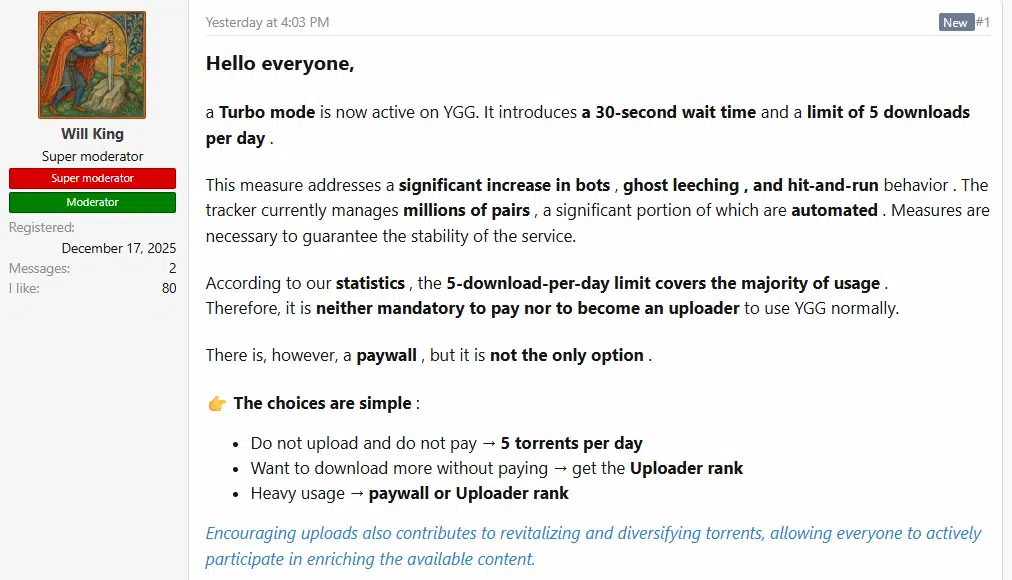The height and width of the screenshot is (580, 1012).
Task: Open the Will King username profile link
Action: pos(92,134)
